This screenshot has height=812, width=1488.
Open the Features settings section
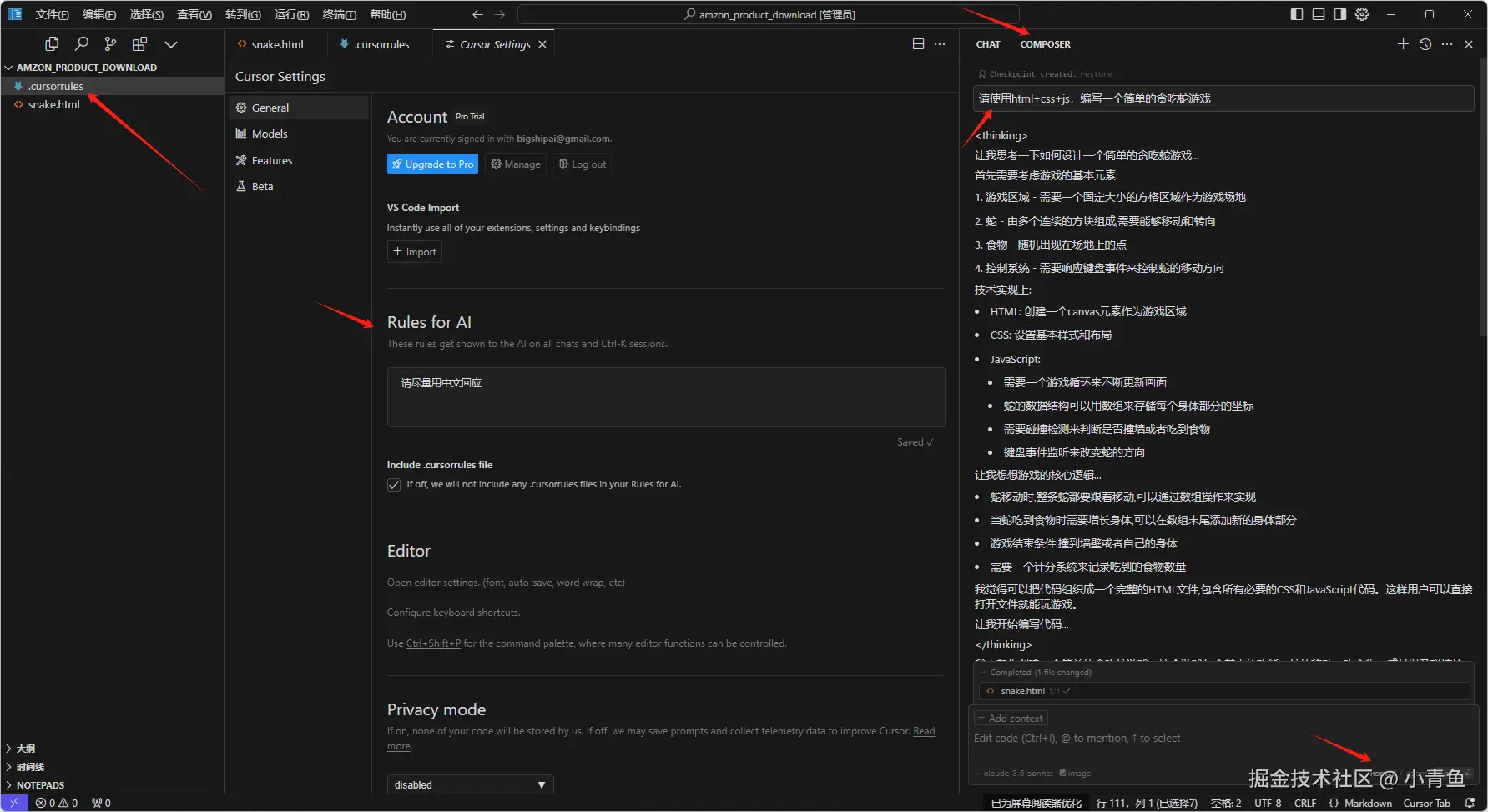point(299,160)
